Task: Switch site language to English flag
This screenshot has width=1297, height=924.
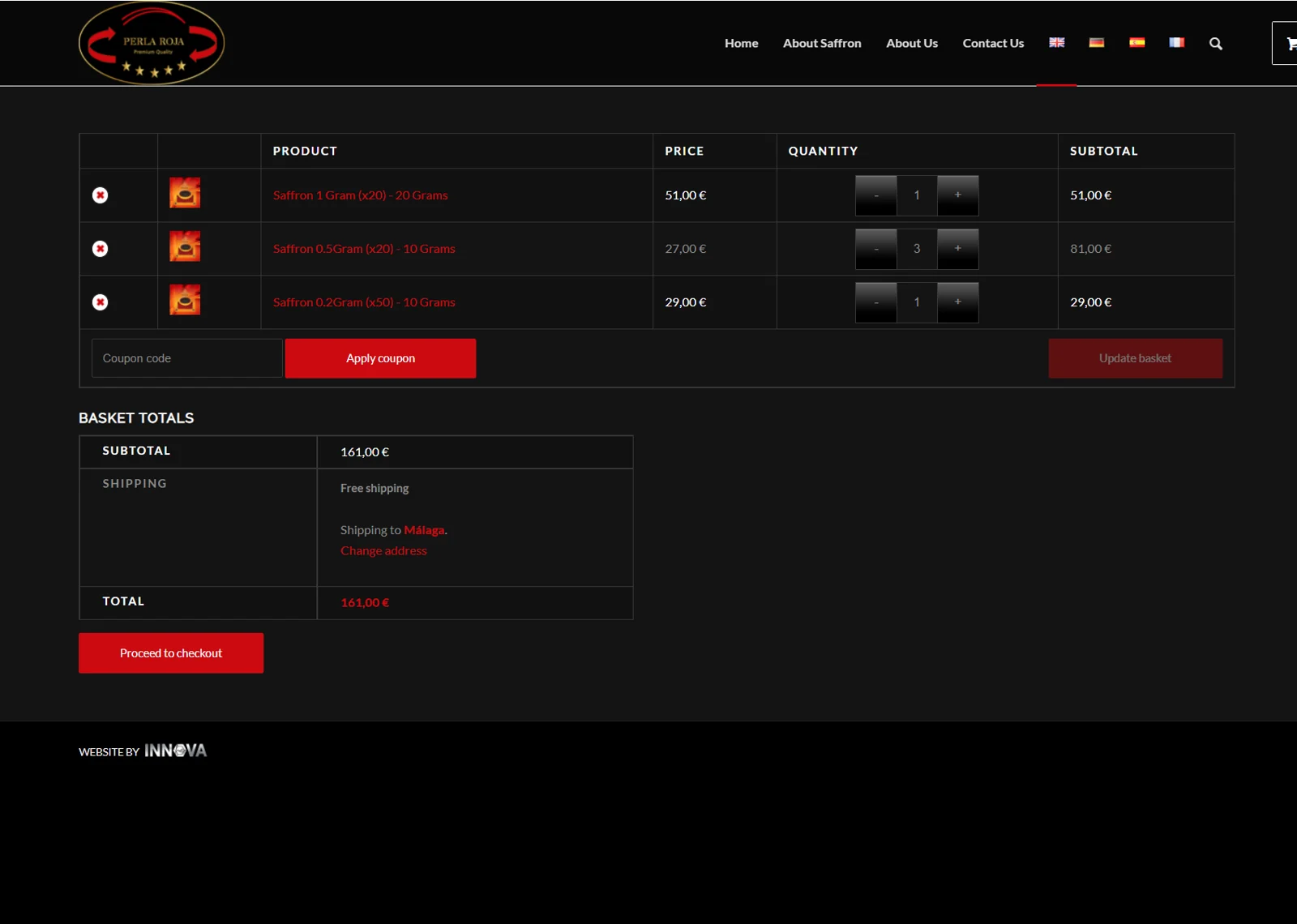Action: pyautogui.click(x=1056, y=43)
